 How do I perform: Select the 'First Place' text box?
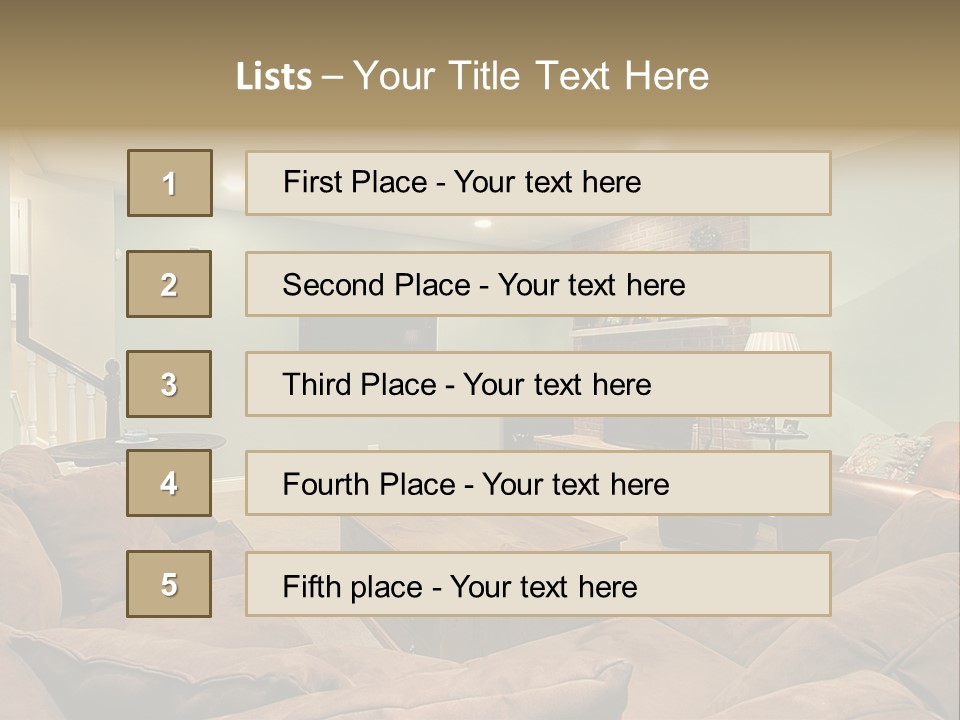538,183
